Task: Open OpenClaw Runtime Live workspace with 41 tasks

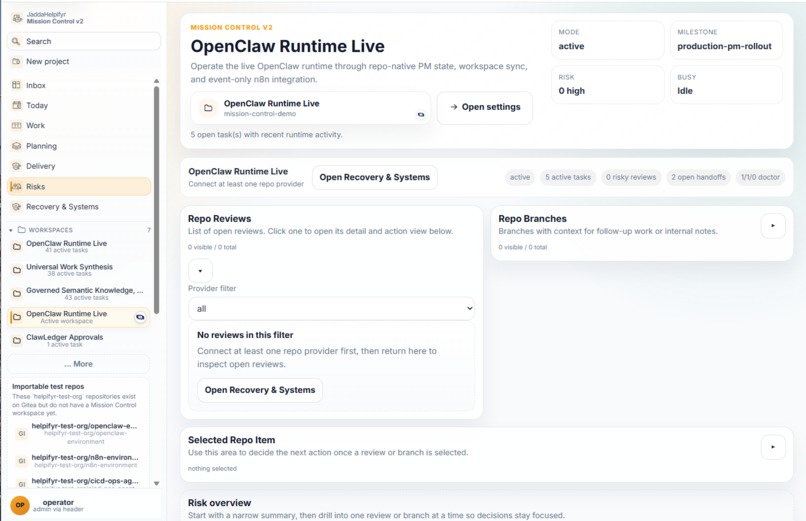Action: [79, 246]
